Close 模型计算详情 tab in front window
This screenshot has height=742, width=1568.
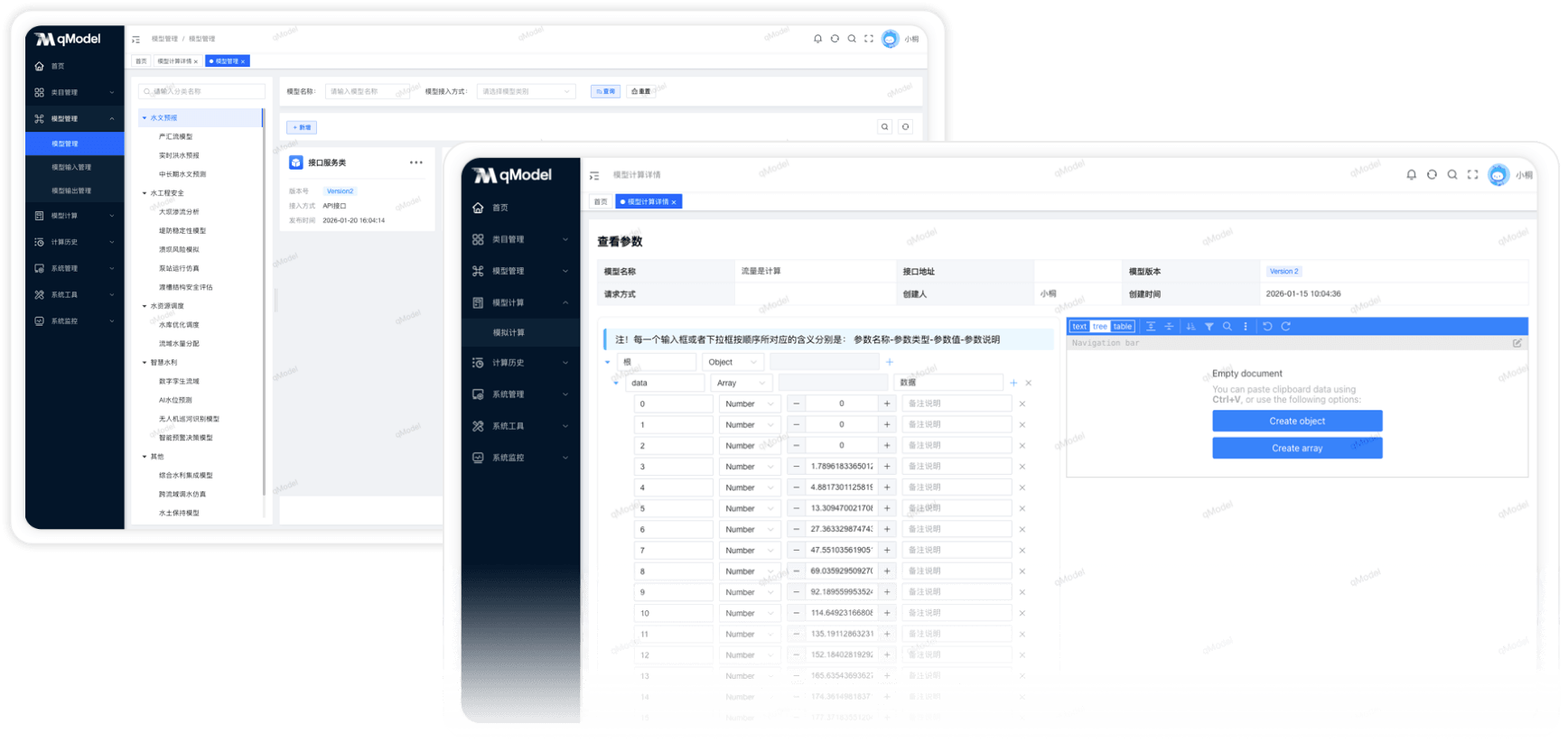[674, 202]
